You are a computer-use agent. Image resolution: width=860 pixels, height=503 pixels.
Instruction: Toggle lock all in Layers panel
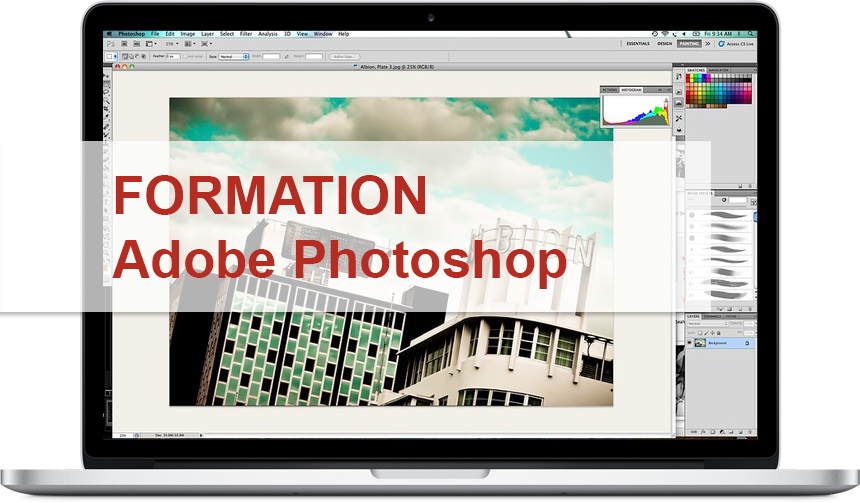[x=718, y=333]
